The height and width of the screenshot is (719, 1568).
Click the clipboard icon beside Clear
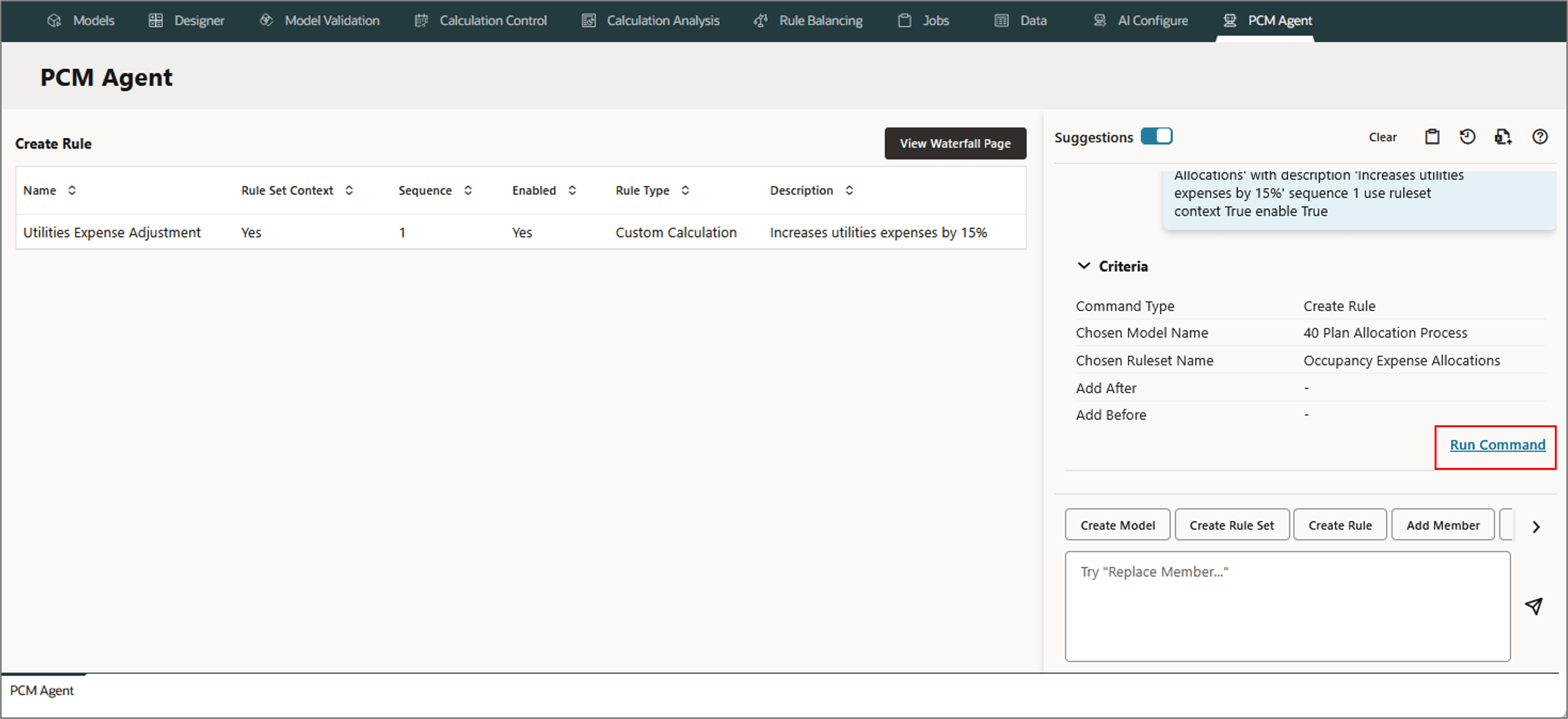pos(1431,137)
